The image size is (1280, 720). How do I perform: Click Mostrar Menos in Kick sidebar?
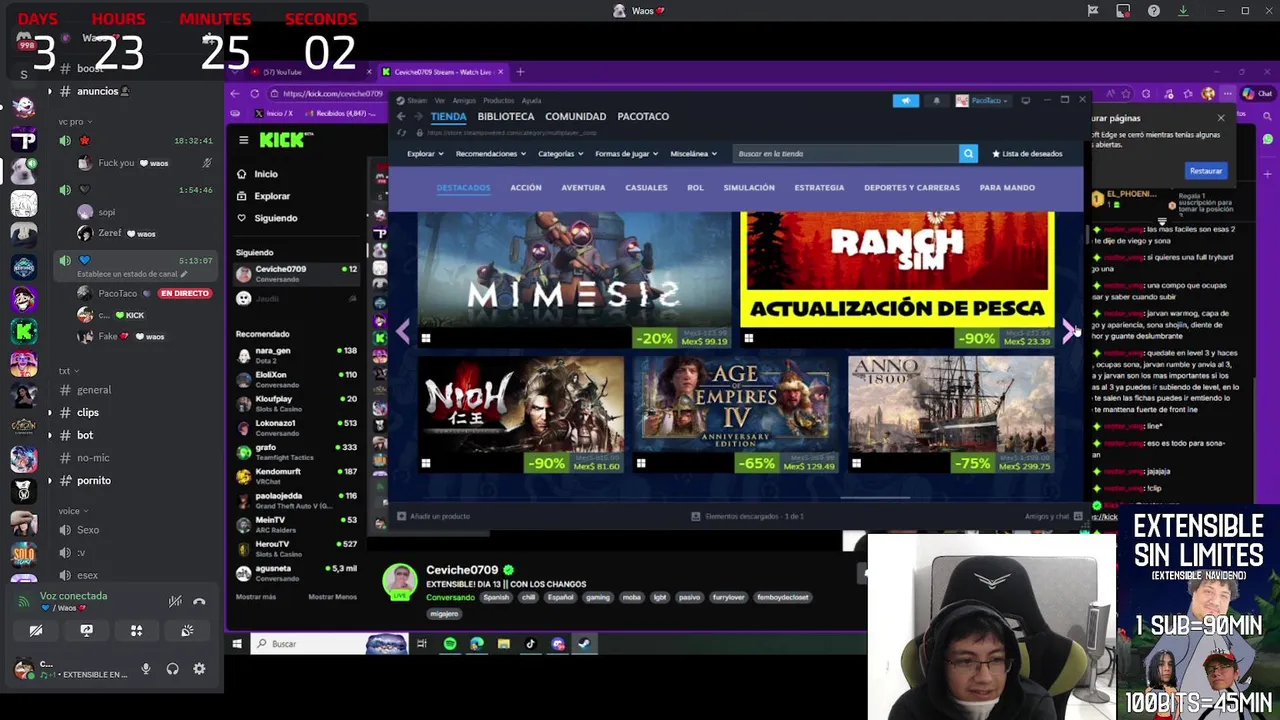tap(332, 597)
